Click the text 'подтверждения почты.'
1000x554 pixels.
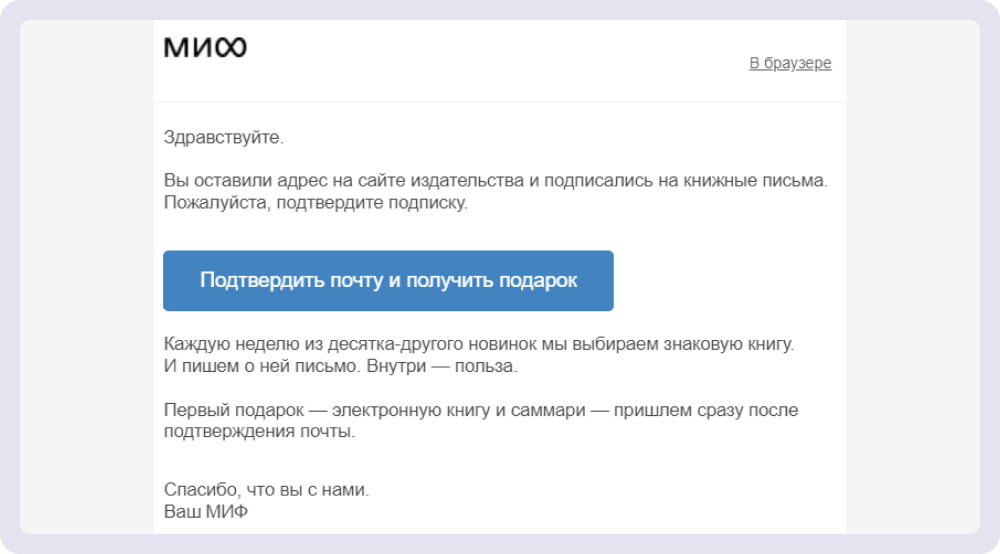click(260, 432)
